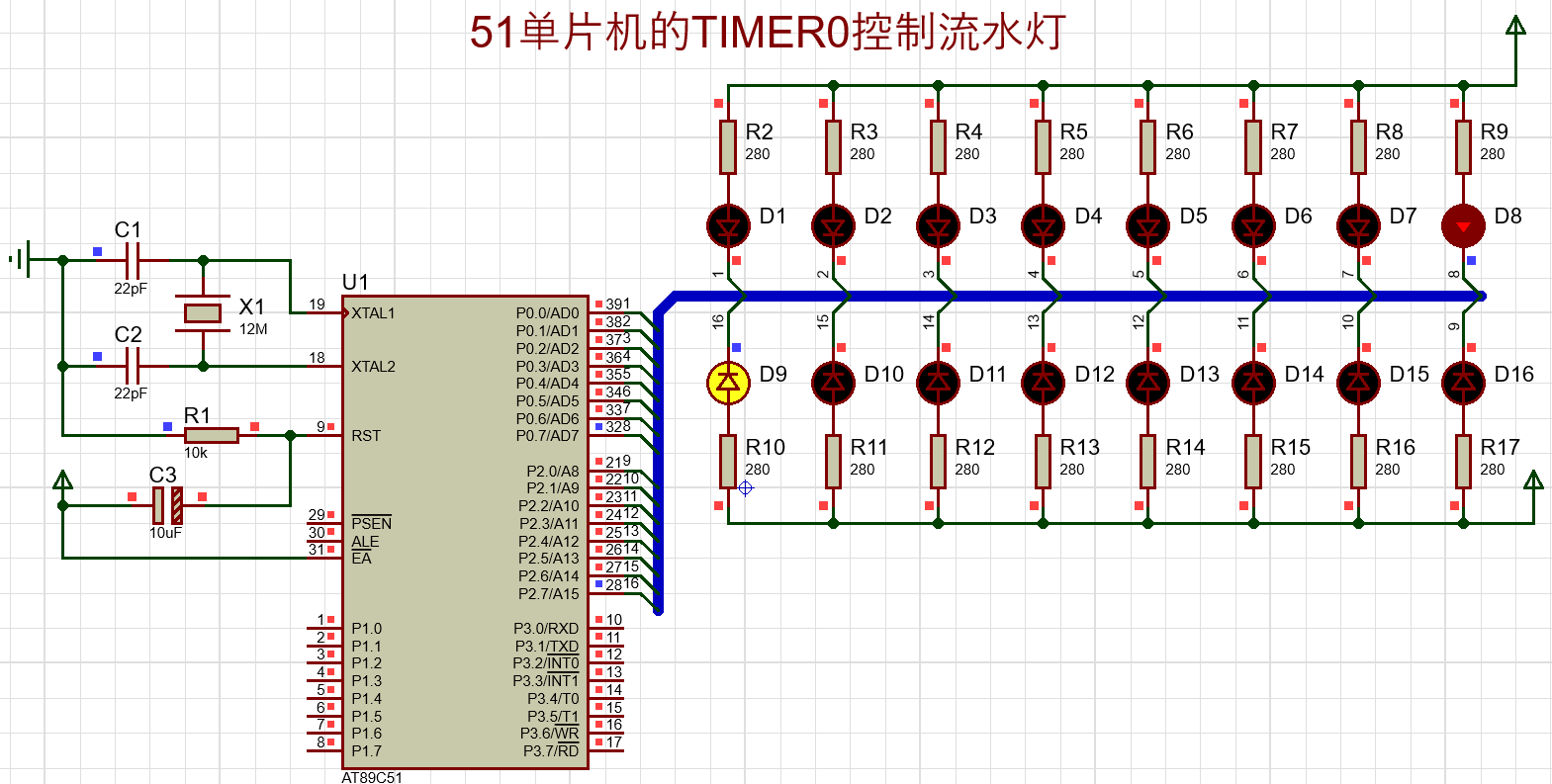Click LED D7 symbol
The height and width of the screenshot is (784, 1552).
1358,225
